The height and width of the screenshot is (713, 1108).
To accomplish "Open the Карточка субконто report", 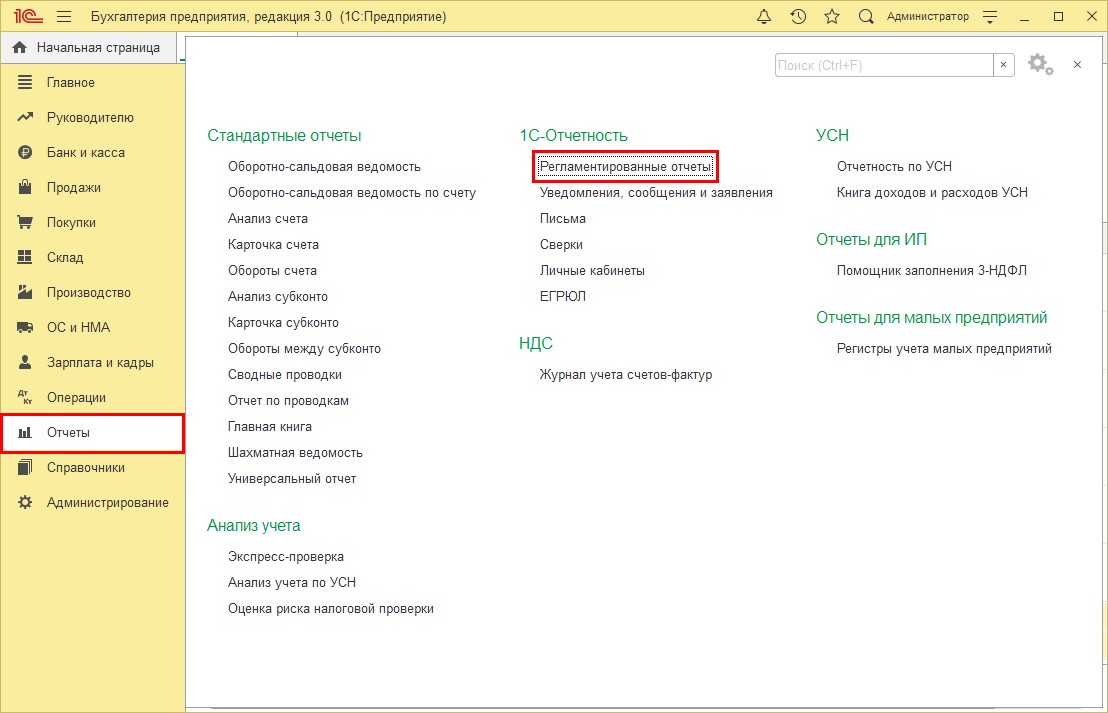I will click(283, 323).
